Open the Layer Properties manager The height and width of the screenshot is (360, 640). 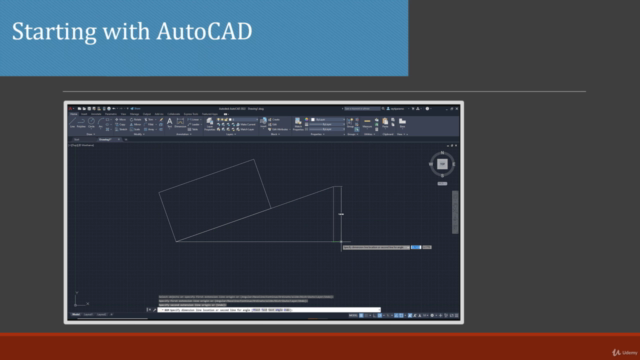point(210,124)
